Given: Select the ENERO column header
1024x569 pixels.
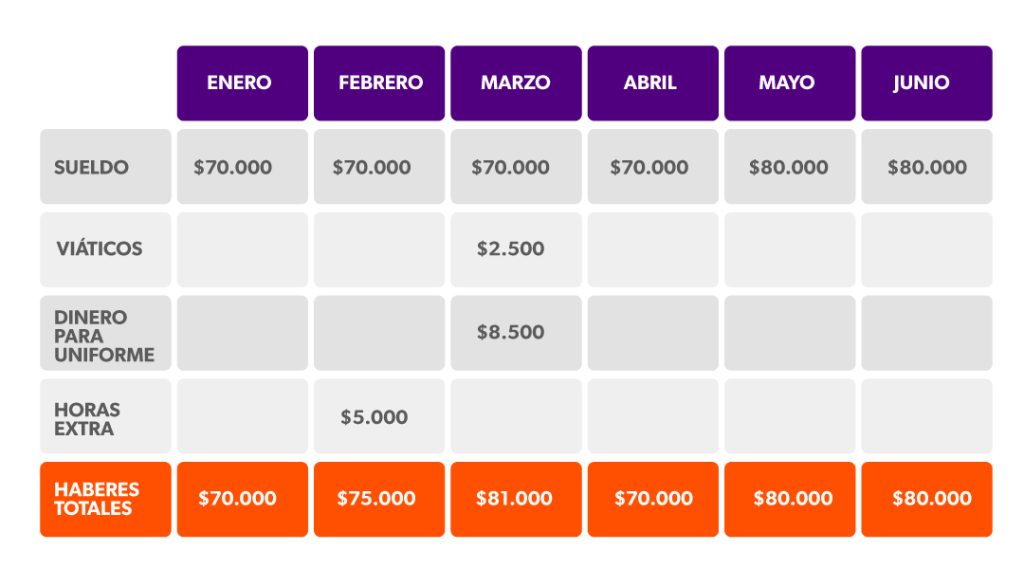Looking at the screenshot, I should [242, 83].
